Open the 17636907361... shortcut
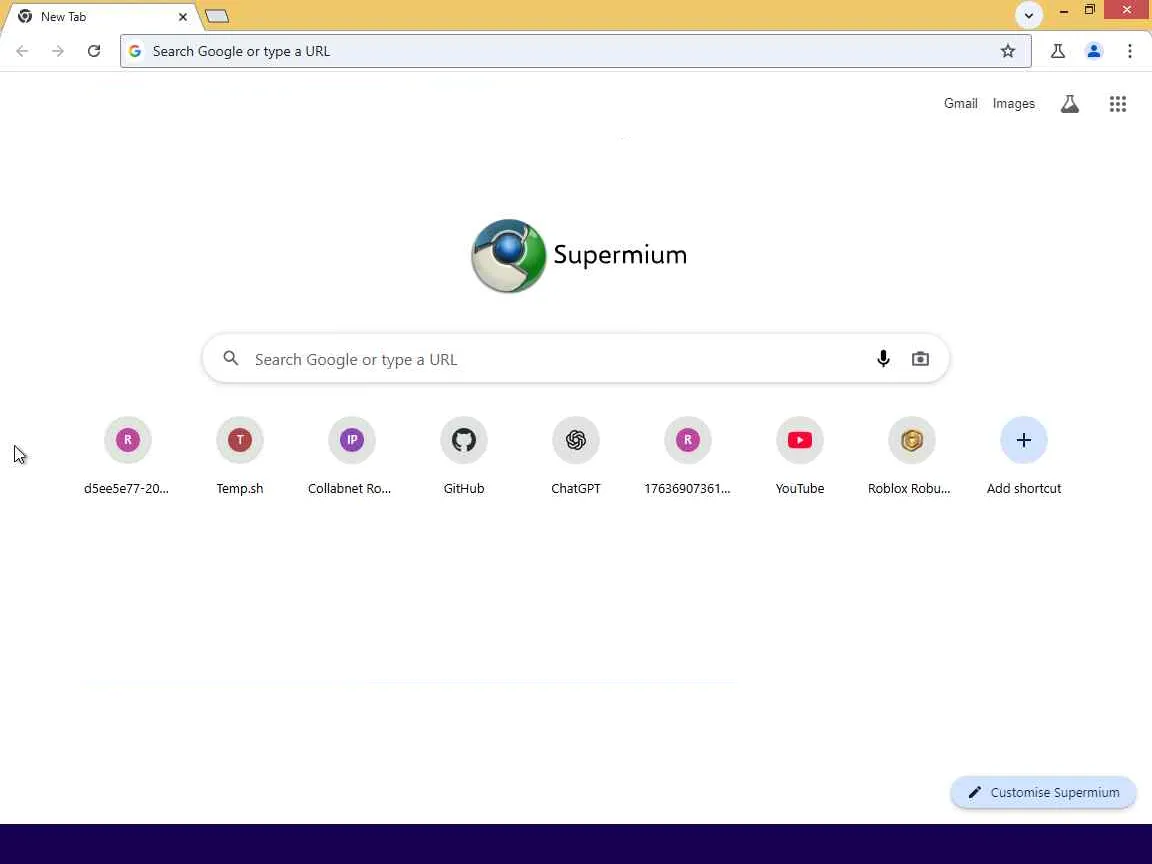1152x864 pixels. 687,455
